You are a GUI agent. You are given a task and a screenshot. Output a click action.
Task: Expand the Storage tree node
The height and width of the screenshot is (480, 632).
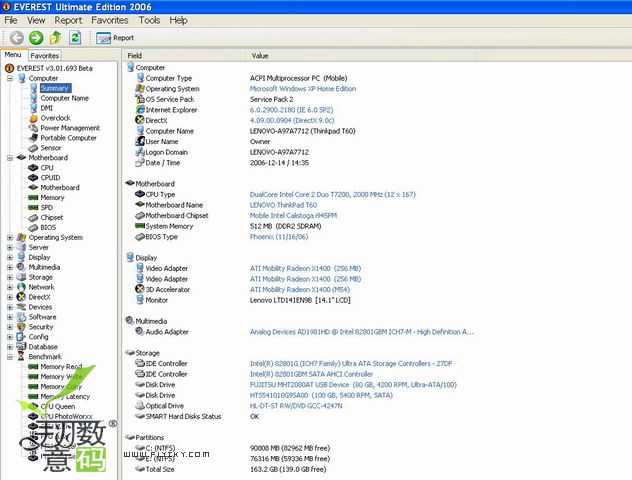(10, 277)
